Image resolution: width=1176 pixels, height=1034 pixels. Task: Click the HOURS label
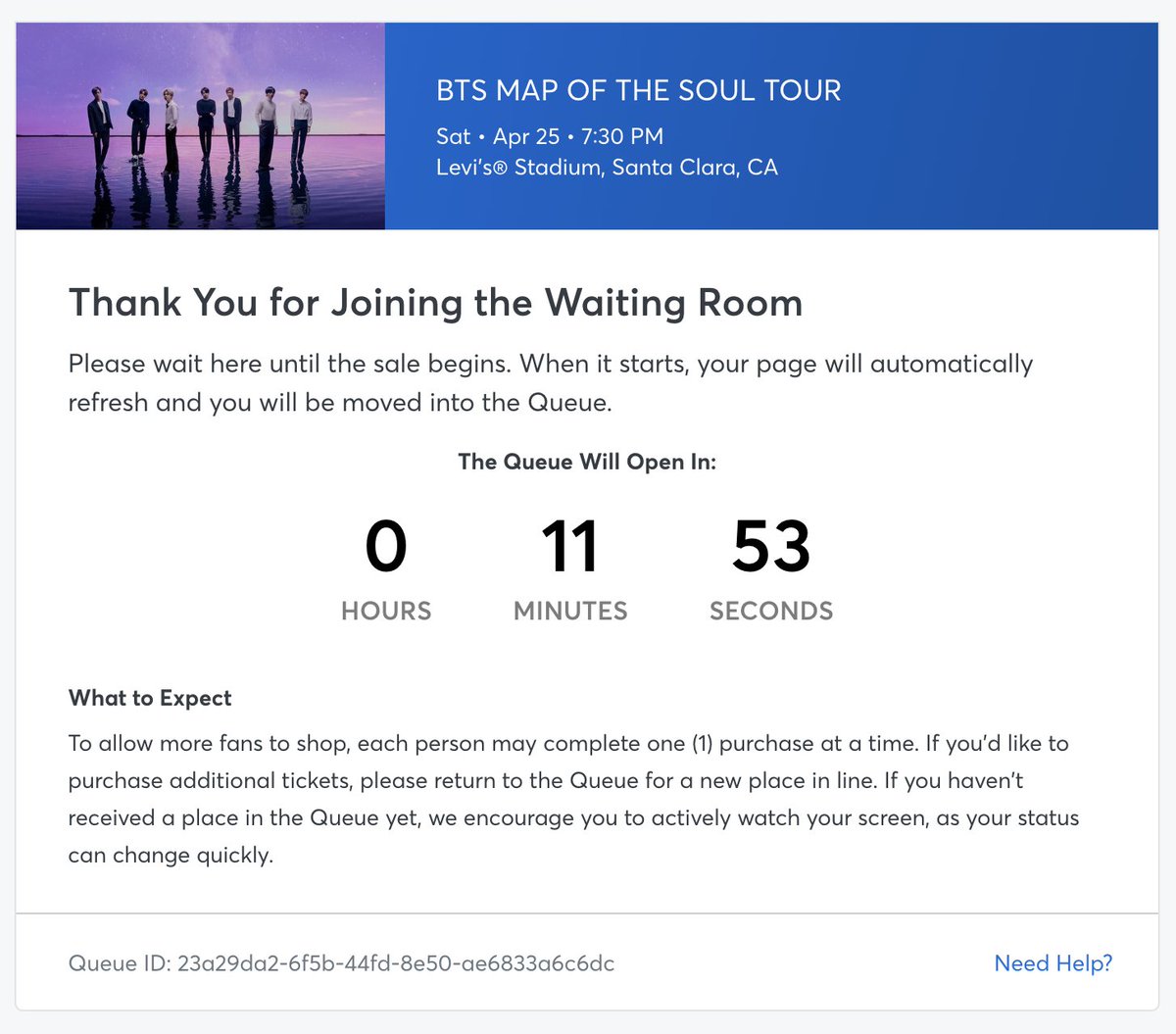click(386, 611)
